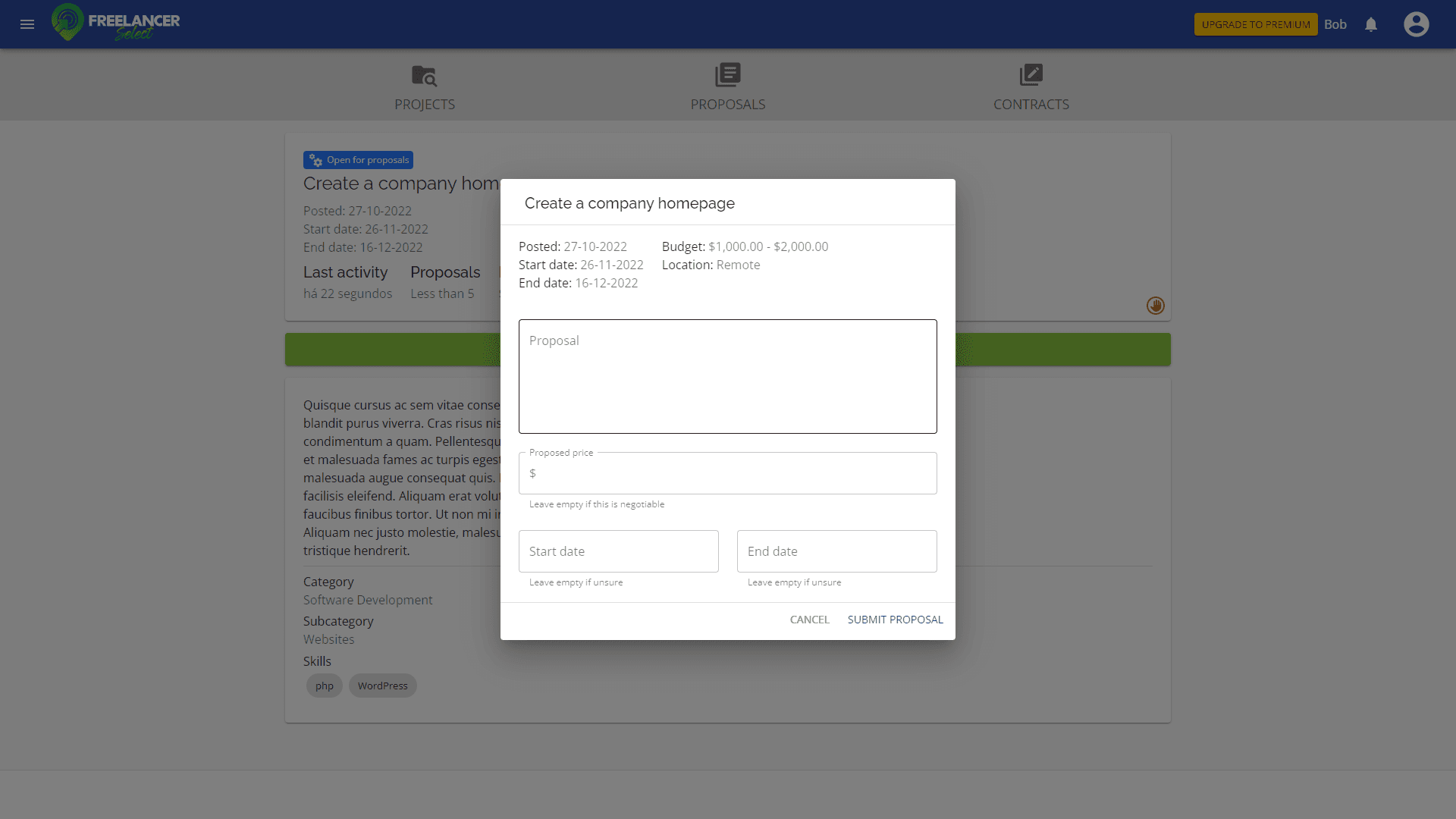Click the gears icon in Open for proposals badge
The image size is (1456, 819).
pyautogui.click(x=315, y=160)
